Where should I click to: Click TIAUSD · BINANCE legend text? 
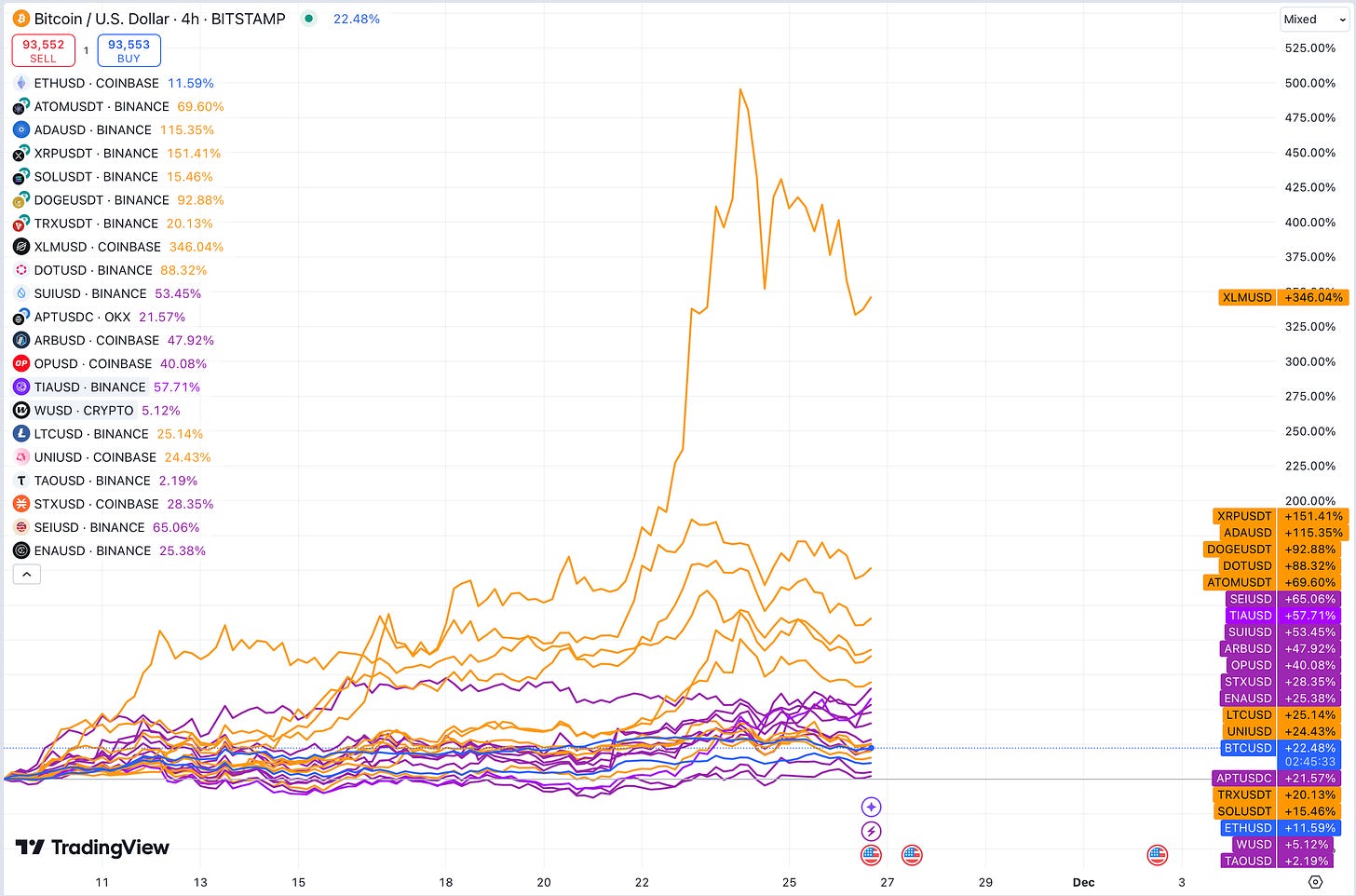(90, 387)
